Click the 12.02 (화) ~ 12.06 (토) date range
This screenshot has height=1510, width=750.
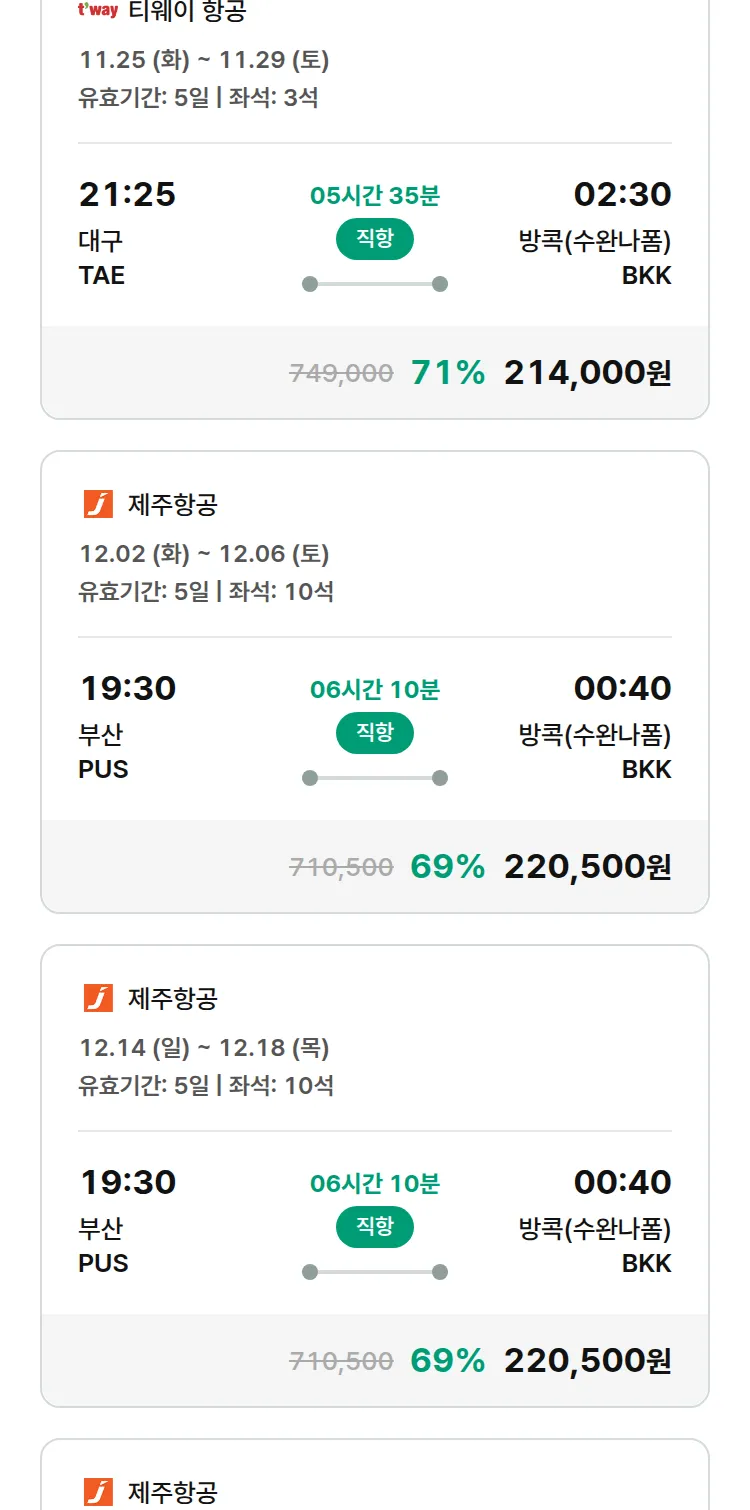coord(204,554)
